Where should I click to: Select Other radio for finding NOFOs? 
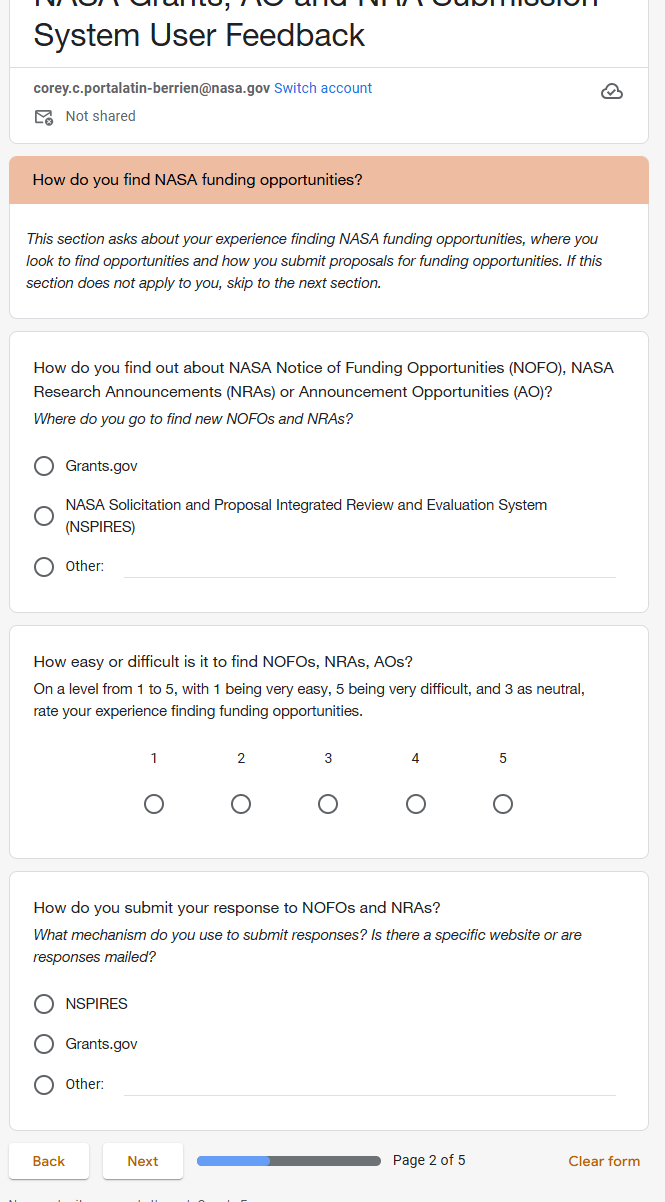pos(44,567)
